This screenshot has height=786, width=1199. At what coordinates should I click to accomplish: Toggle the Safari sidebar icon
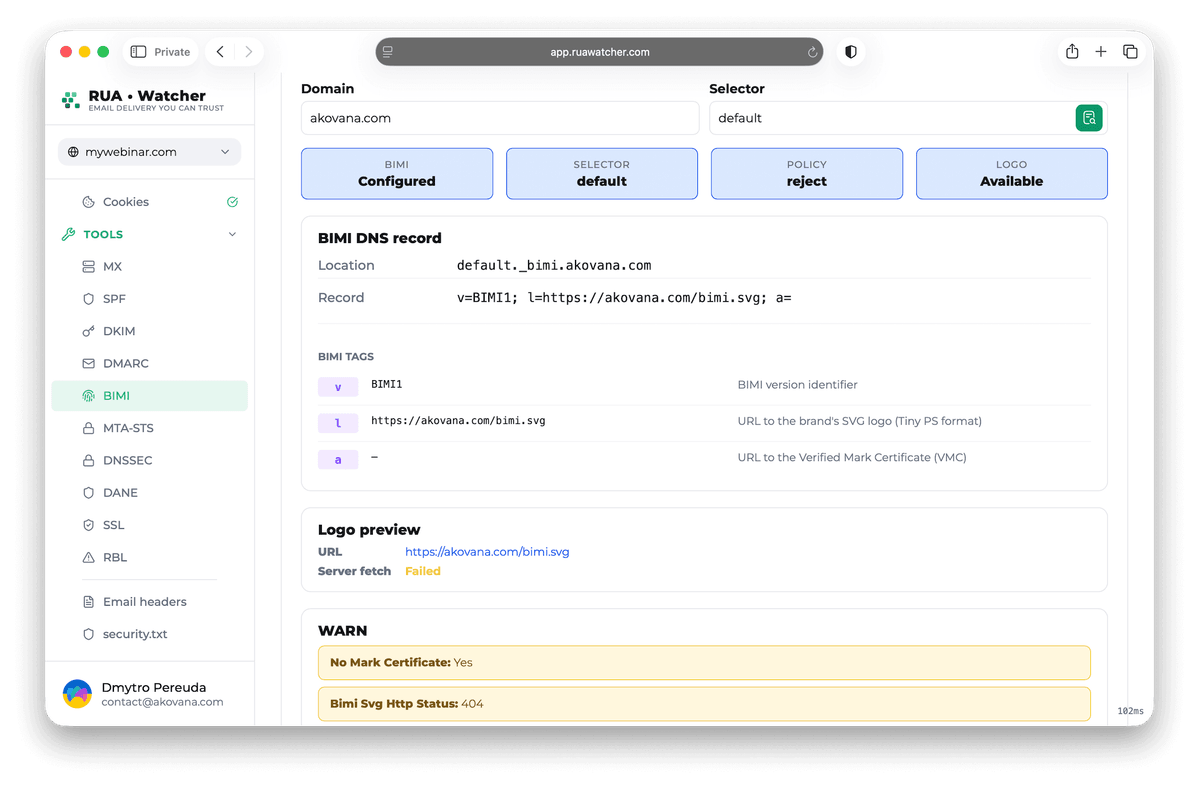pyautogui.click(x=138, y=52)
